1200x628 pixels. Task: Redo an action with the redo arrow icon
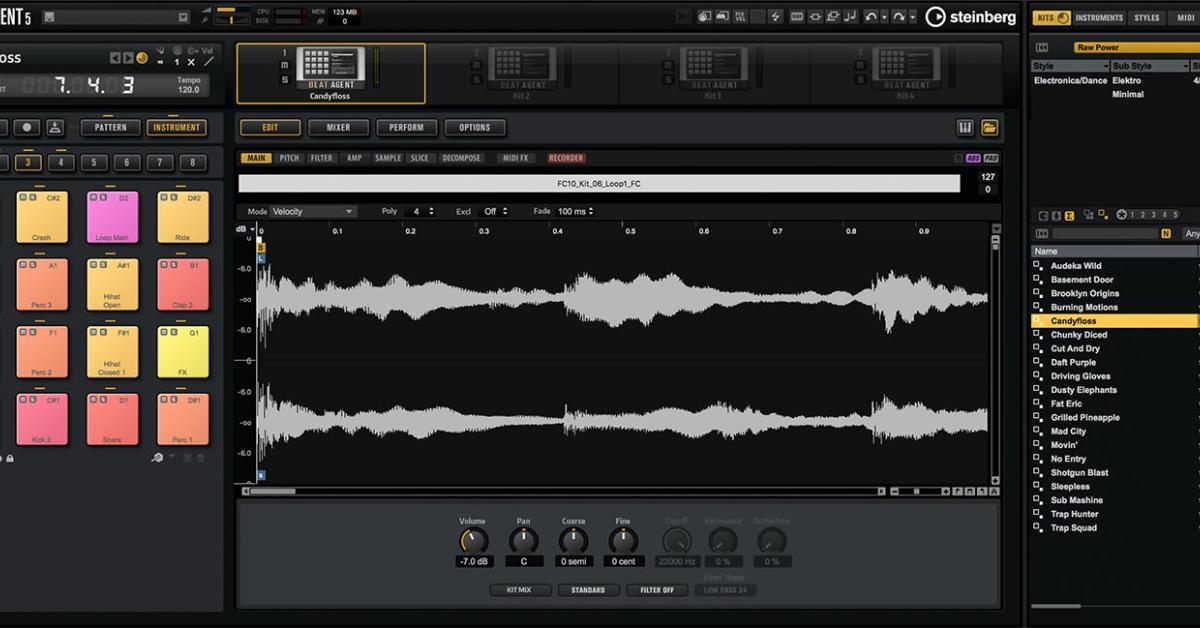tap(896, 16)
